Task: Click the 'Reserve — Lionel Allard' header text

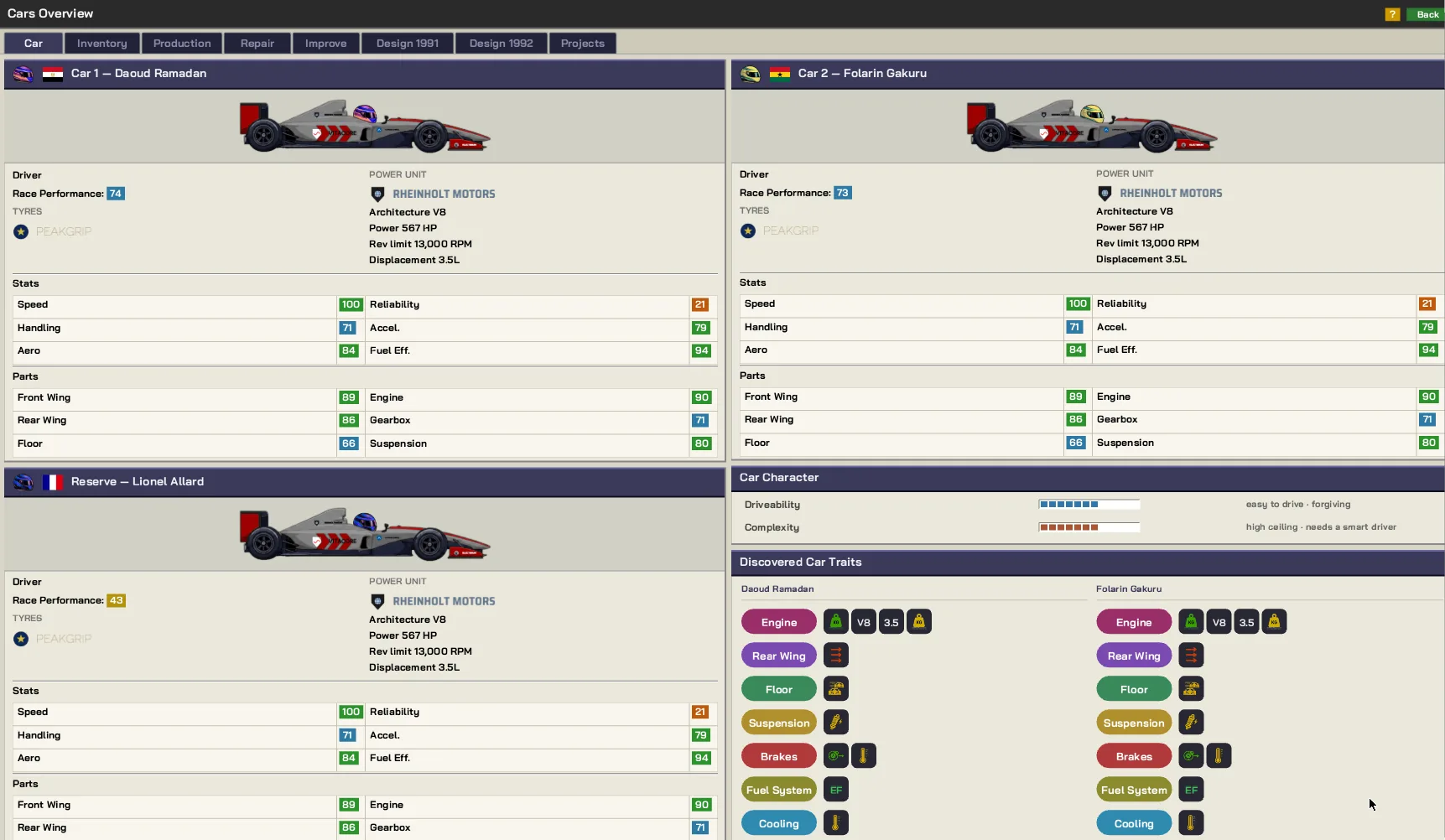Action: 138,482
